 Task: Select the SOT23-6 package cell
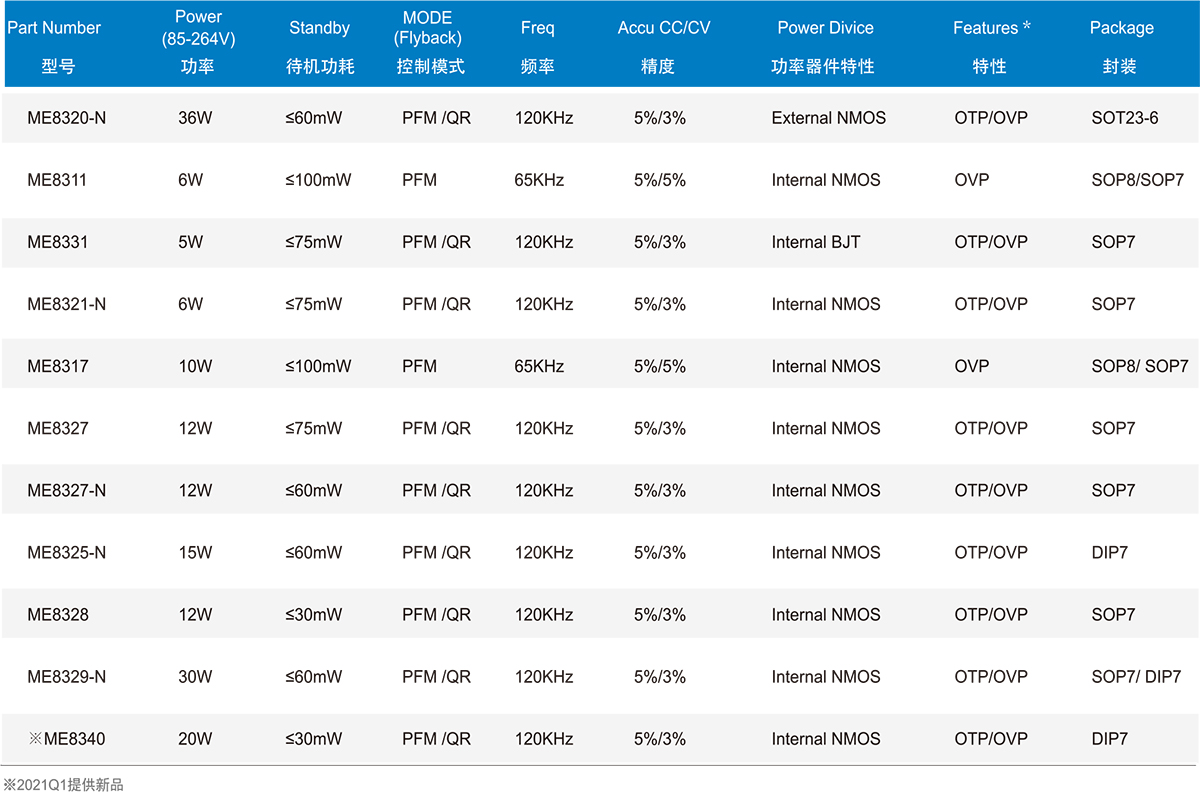click(x=1124, y=118)
